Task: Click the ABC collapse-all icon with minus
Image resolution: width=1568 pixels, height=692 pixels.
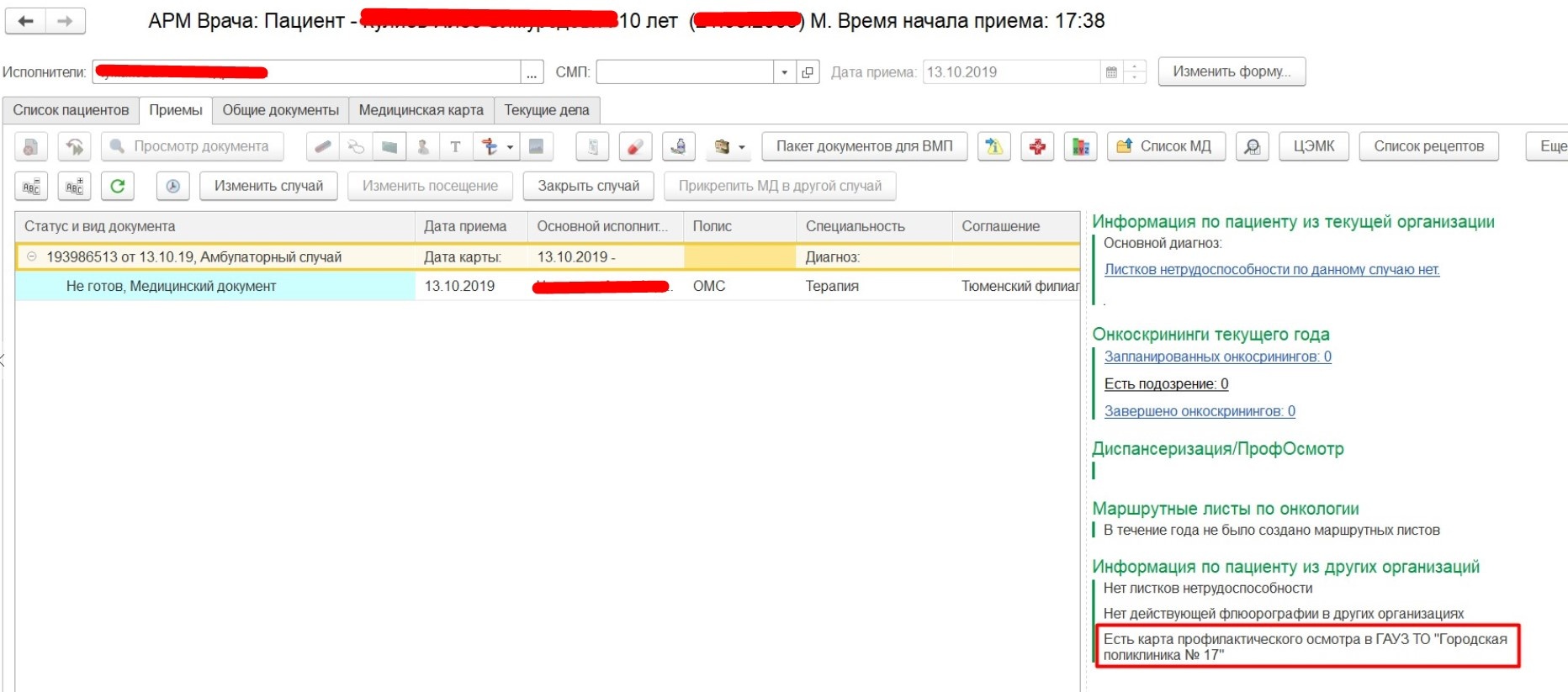Action: (31, 186)
